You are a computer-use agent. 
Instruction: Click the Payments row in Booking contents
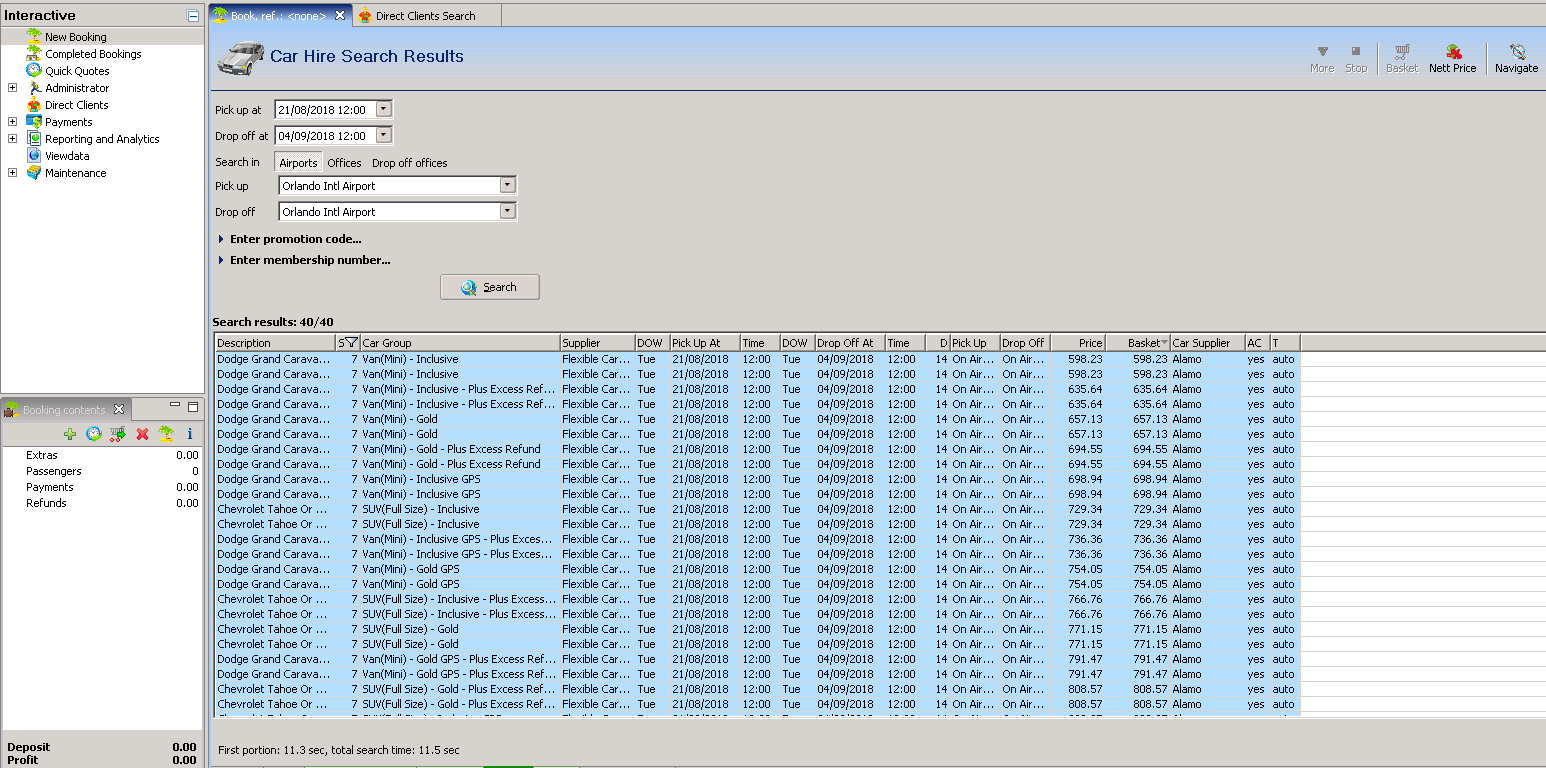pos(102,487)
